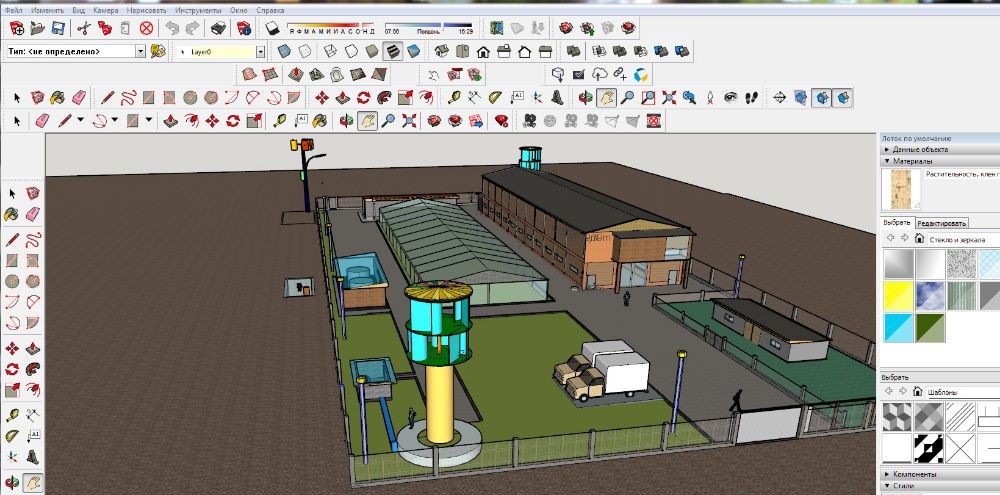Click the Sandbox Smoove tool icon
Screen dimensions: 1000x495
(x=295, y=75)
